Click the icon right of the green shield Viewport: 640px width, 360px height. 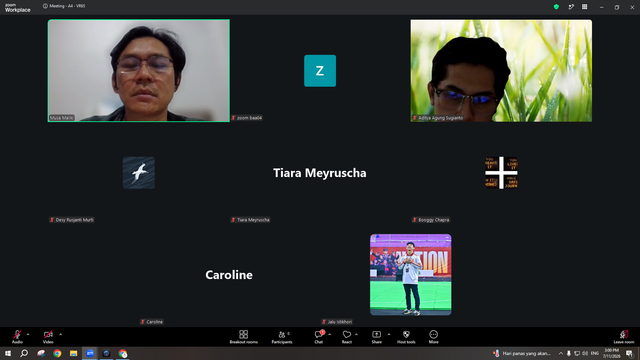571,7
